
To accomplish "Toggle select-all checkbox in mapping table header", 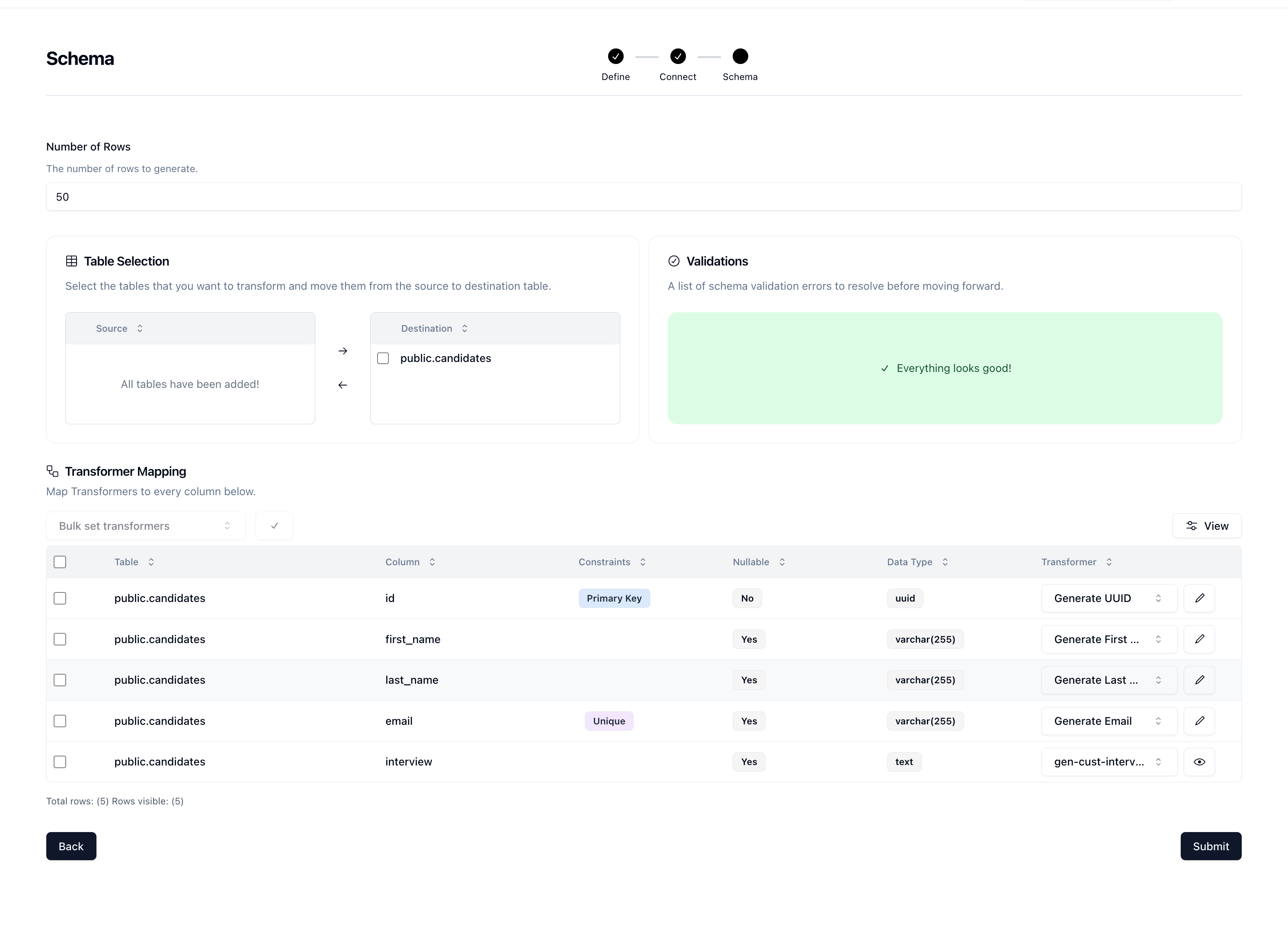I will (x=60, y=562).
